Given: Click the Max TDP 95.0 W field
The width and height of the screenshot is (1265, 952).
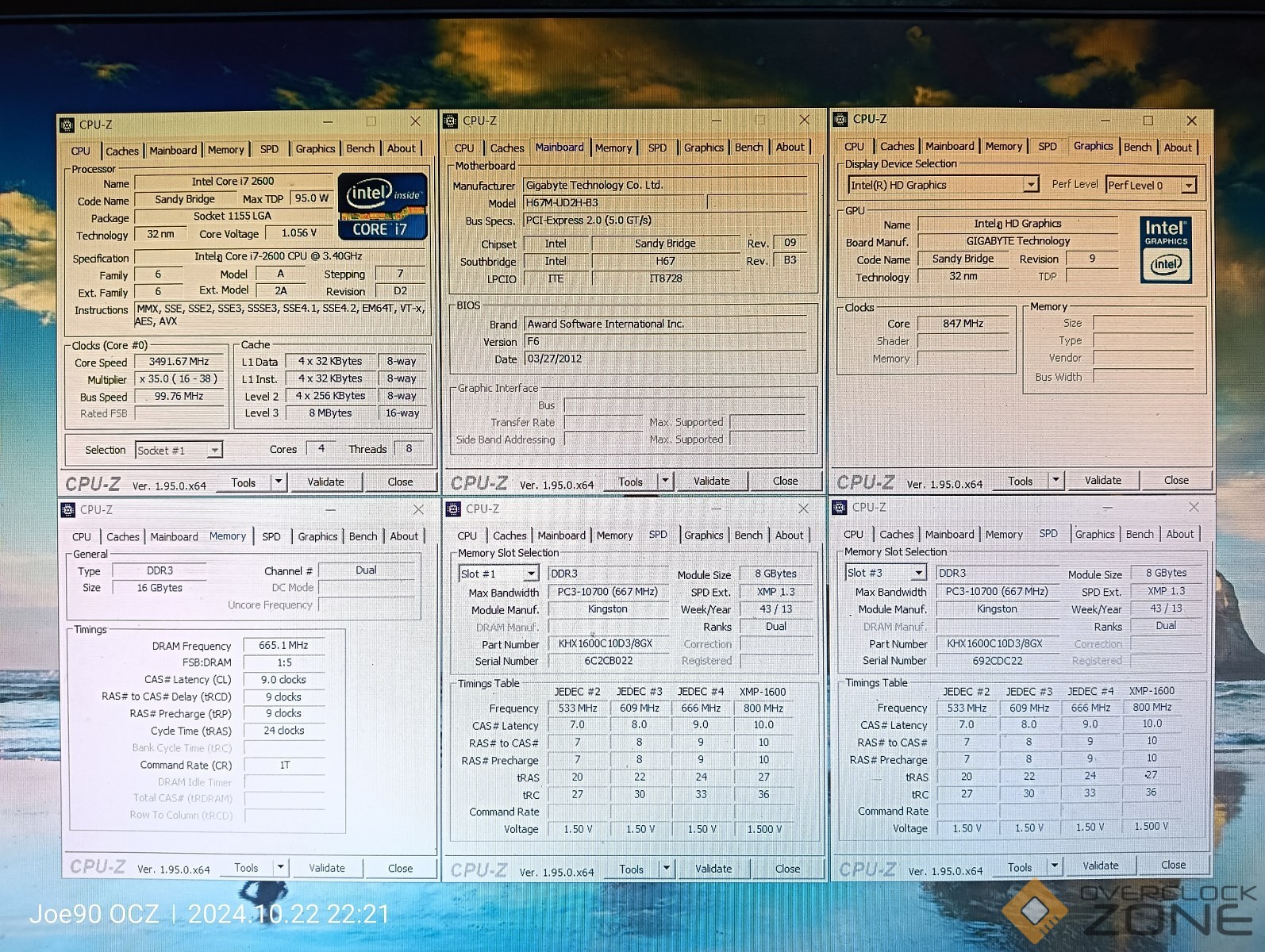Looking at the screenshot, I should click(312, 198).
